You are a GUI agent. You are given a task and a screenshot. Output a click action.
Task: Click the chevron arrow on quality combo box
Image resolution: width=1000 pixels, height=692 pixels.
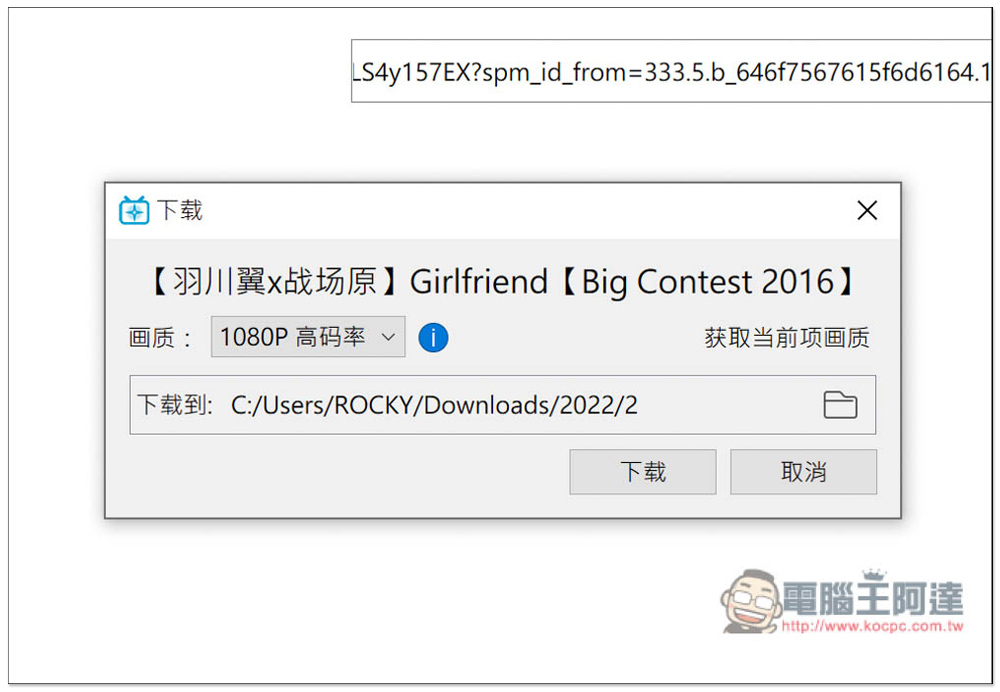click(x=388, y=337)
